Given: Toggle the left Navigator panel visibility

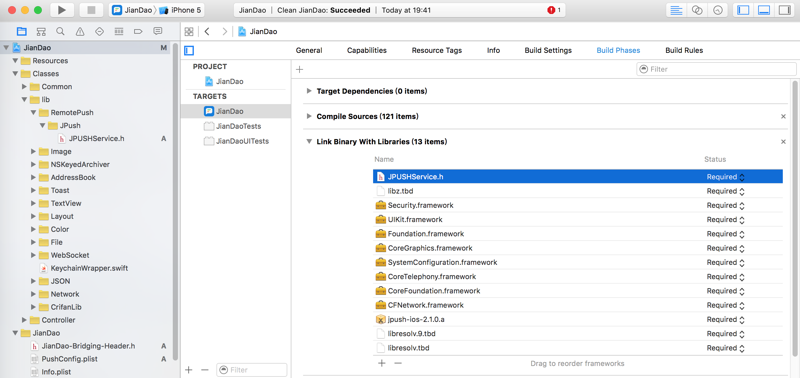Looking at the screenshot, I should (x=743, y=10).
